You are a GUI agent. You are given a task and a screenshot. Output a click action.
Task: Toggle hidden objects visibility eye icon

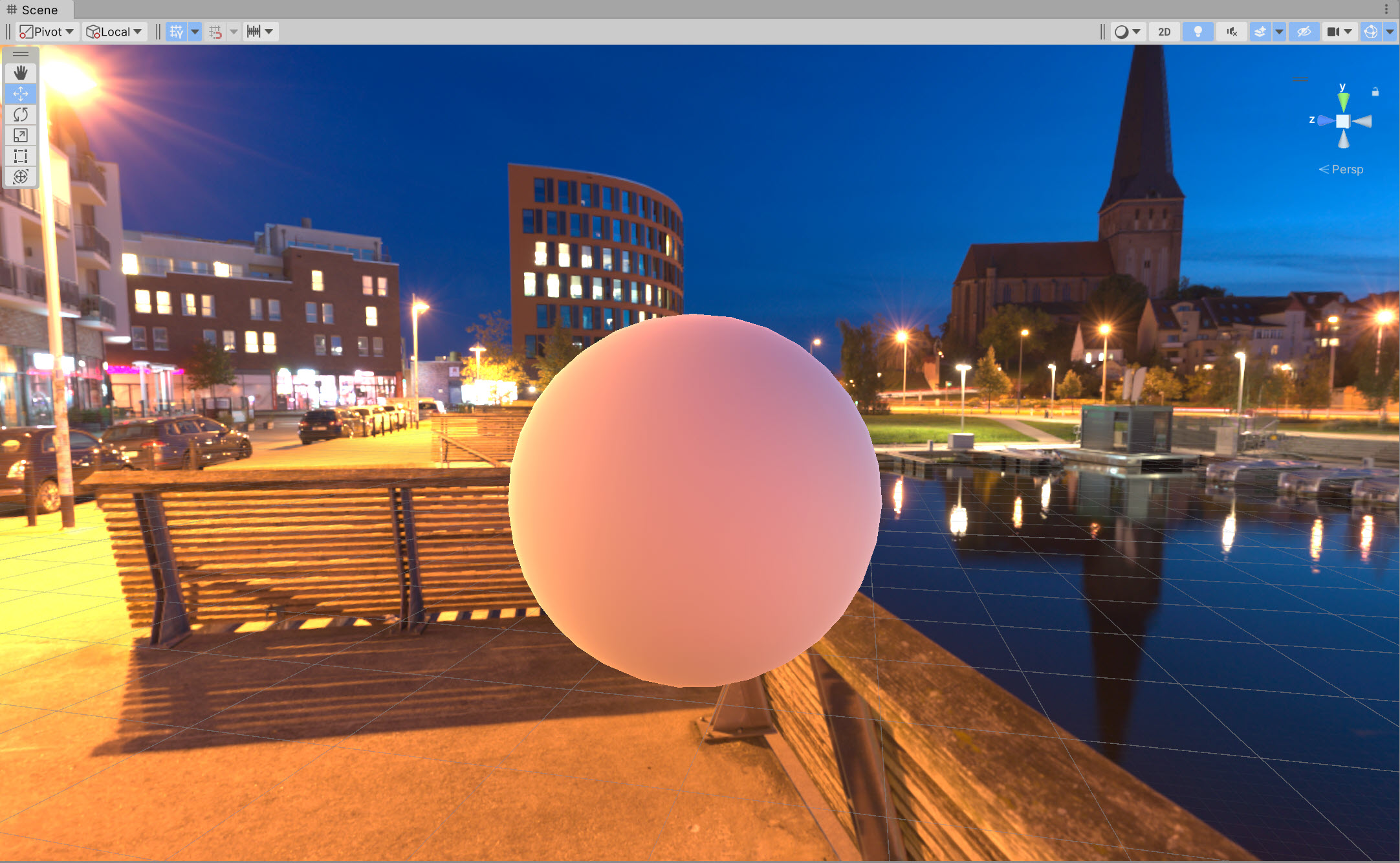point(1304,32)
